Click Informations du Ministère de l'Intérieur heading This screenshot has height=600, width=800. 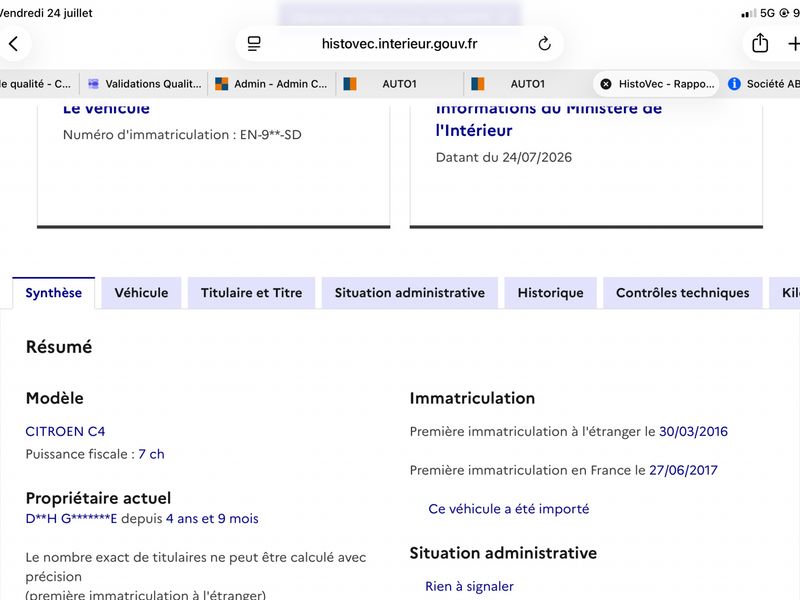(548, 119)
